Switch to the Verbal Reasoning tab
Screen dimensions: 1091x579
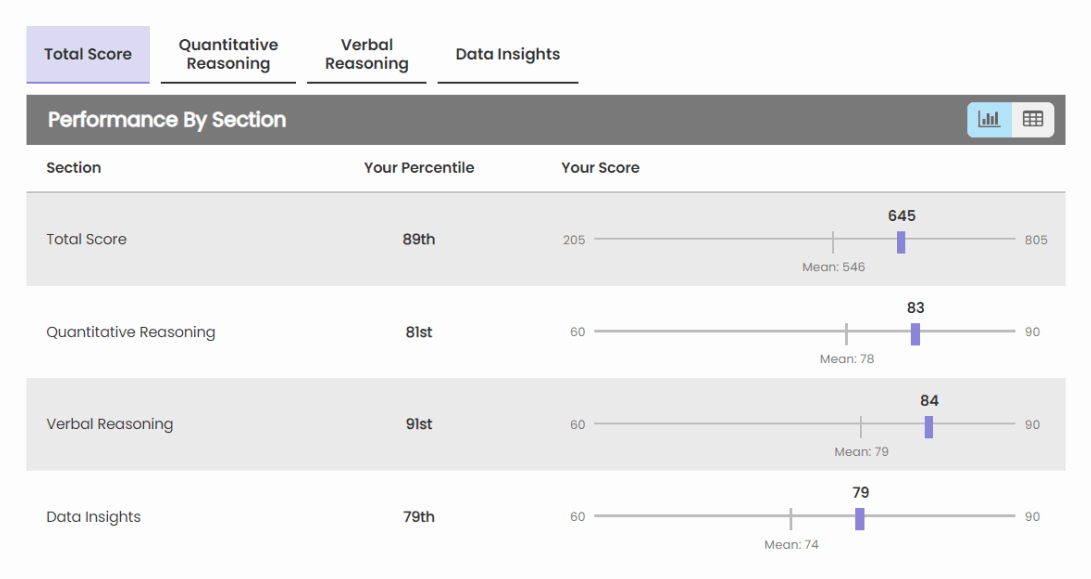tap(367, 54)
